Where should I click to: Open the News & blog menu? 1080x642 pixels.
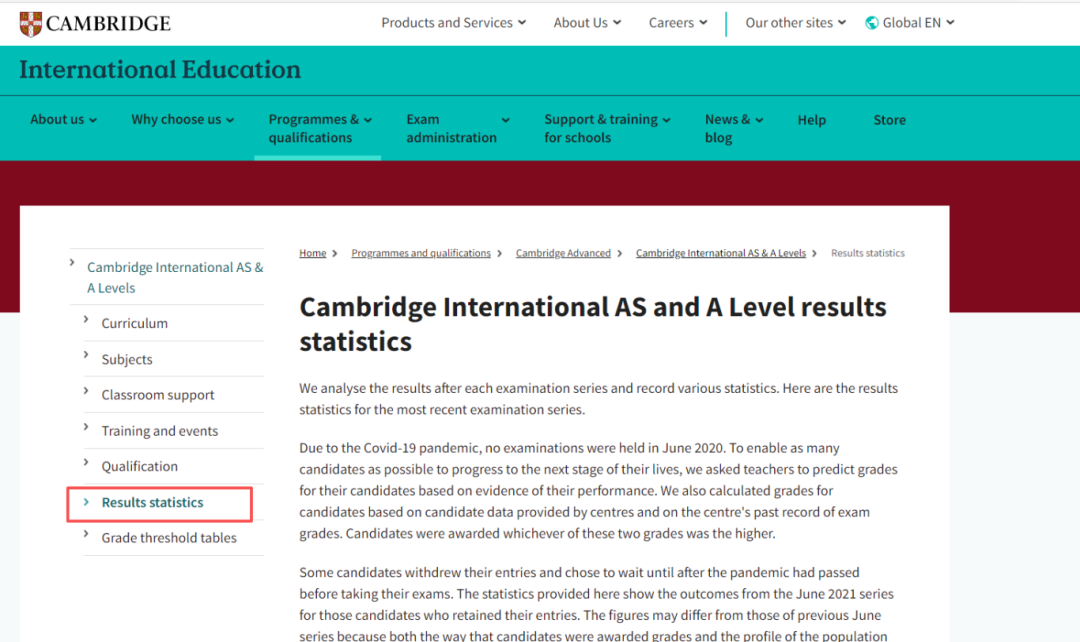point(733,128)
